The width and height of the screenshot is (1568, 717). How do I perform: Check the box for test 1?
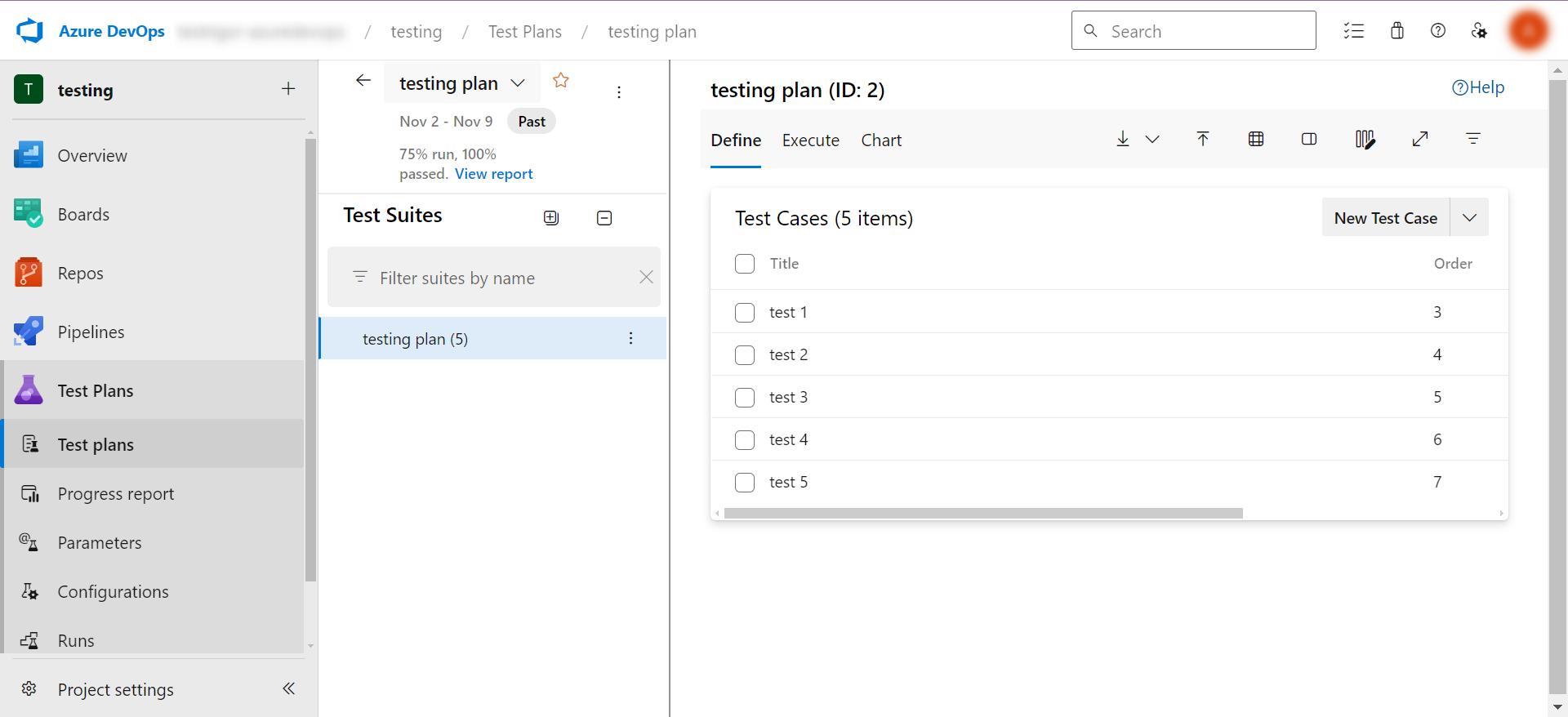click(745, 313)
